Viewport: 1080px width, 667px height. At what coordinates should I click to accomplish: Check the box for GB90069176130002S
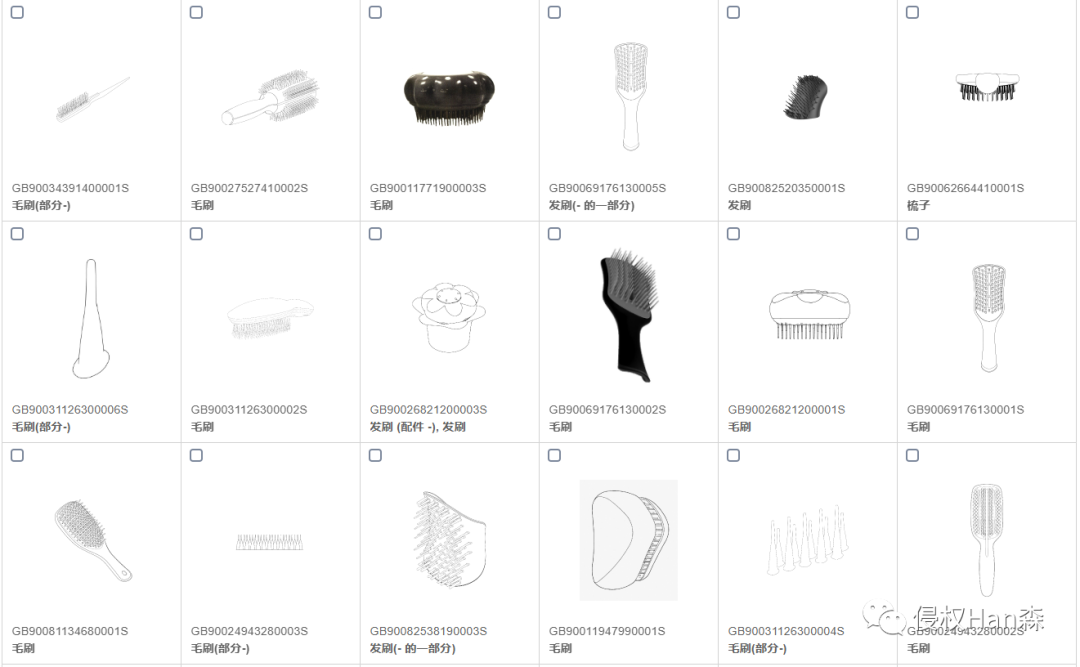point(554,234)
